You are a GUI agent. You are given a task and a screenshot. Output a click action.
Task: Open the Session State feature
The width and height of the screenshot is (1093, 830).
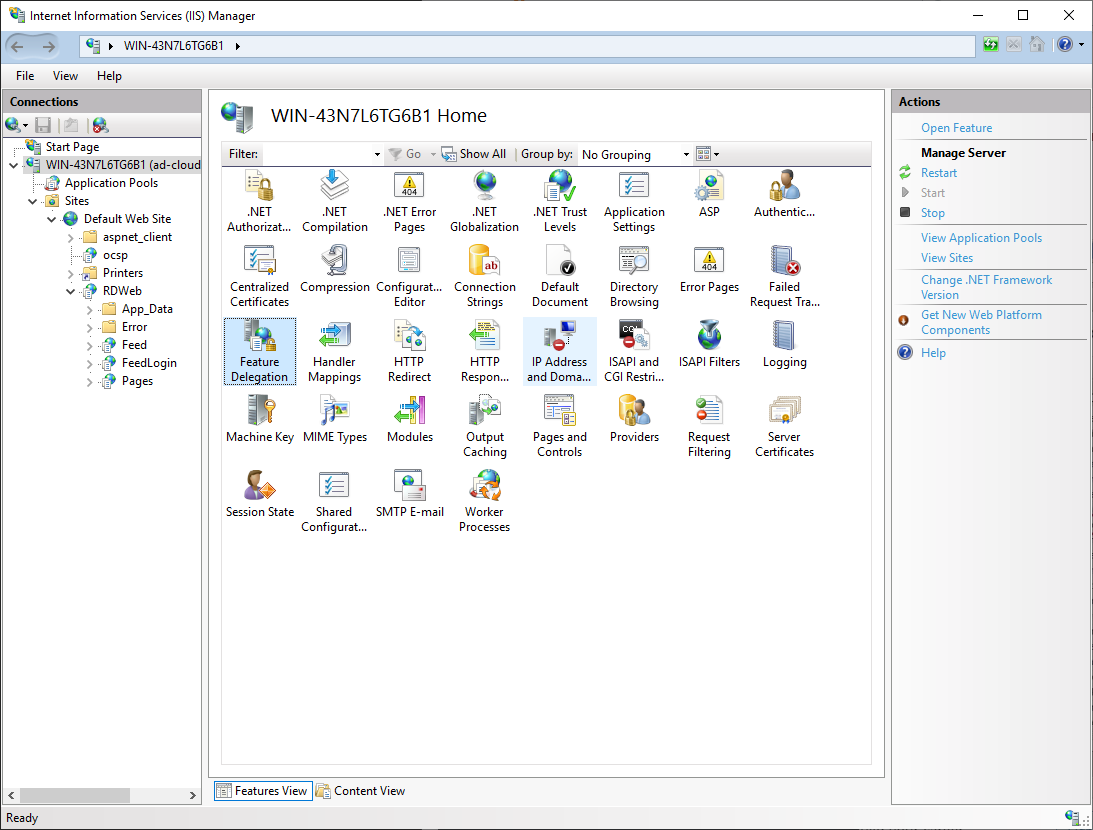[259, 494]
